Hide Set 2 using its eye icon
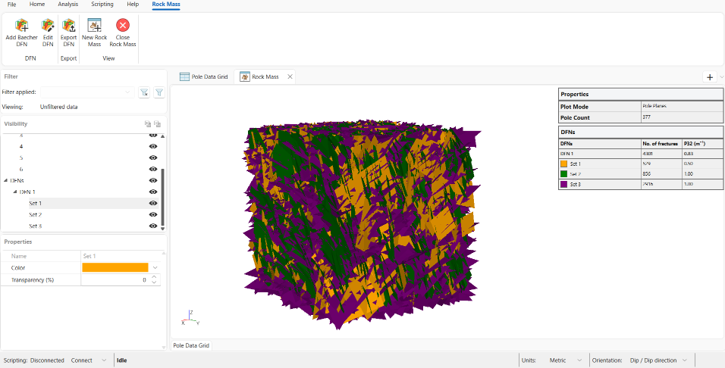 coord(153,215)
